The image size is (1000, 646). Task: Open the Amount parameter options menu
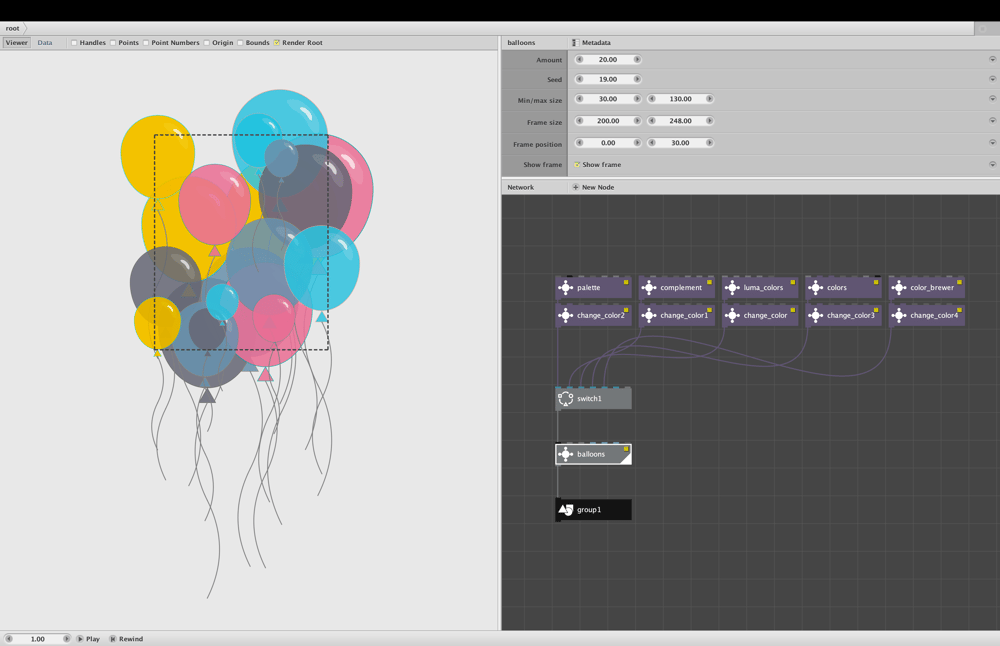[992, 59]
